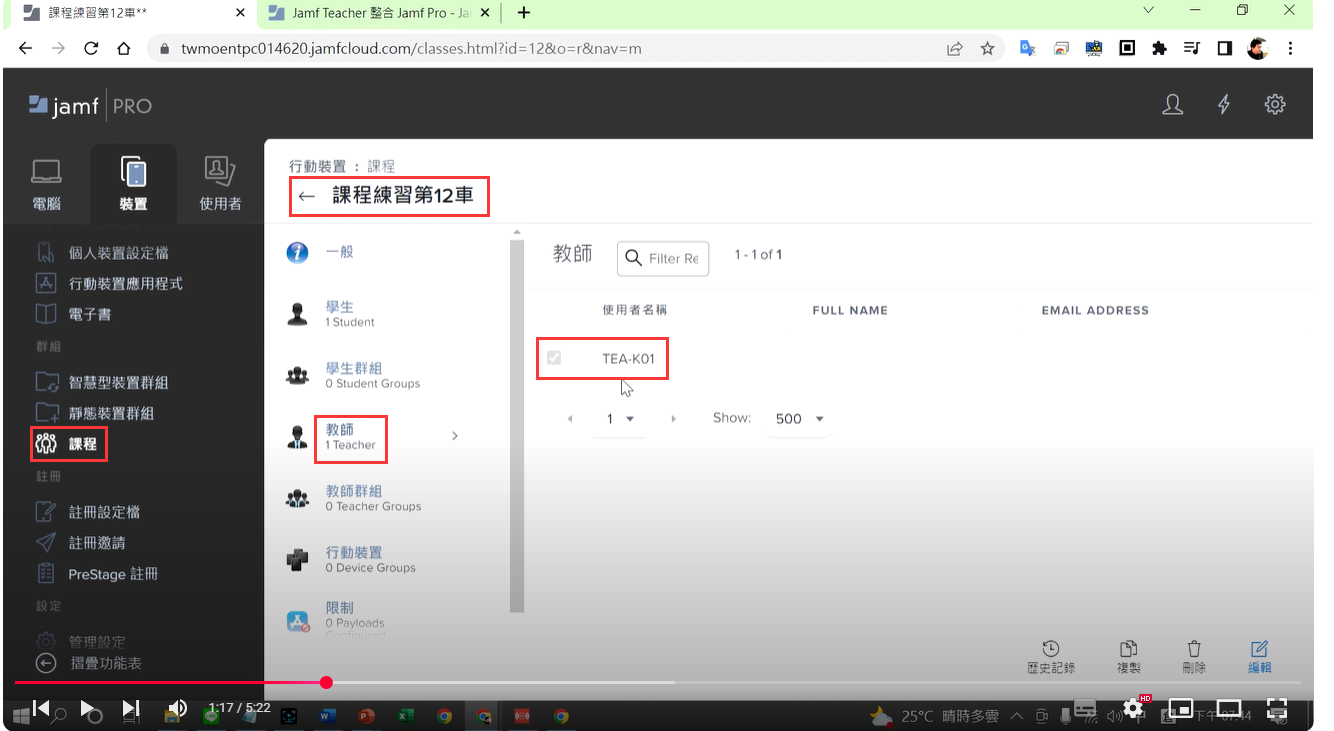Image resolution: width=1334 pixels, height=731 pixels.
Task: Click the Edit (編輯) pencil icon
Action: [1259, 649]
